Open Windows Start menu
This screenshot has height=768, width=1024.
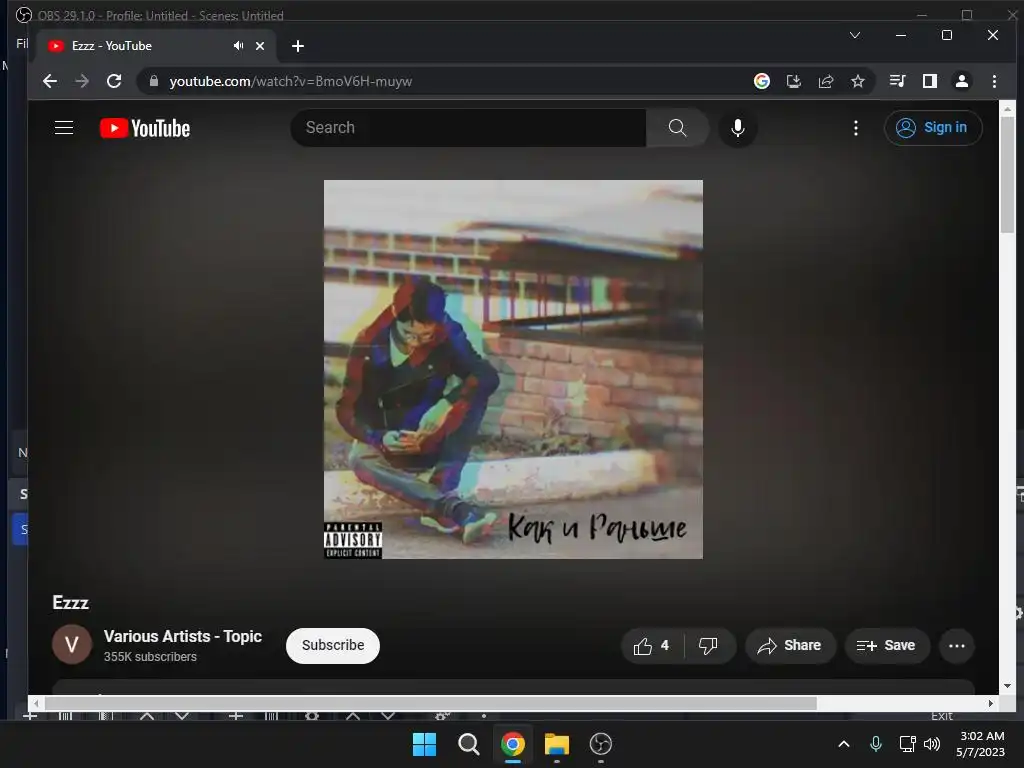point(424,744)
